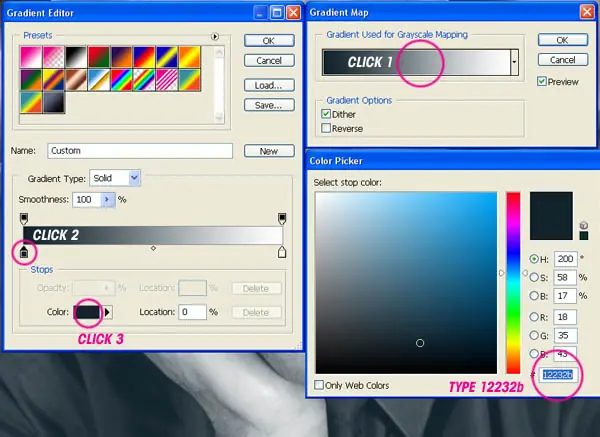This screenshot has width=600, height=437.
Task: Select the blue, yellow, blue gradient preset
Action: pos(166,57)
